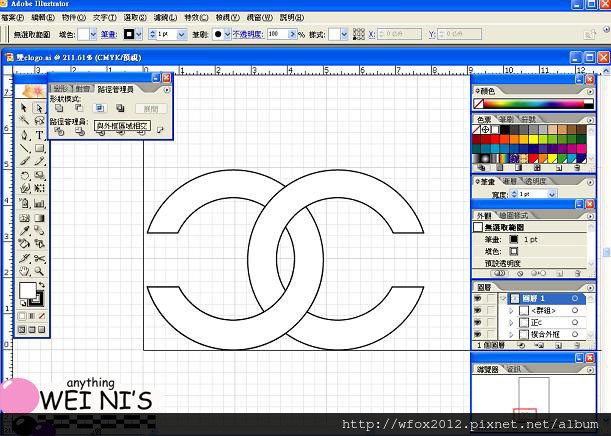The height and width of the screenshot is (436, 611).
Task: Click target circle of 圖層 1
Action: point(575,298)
